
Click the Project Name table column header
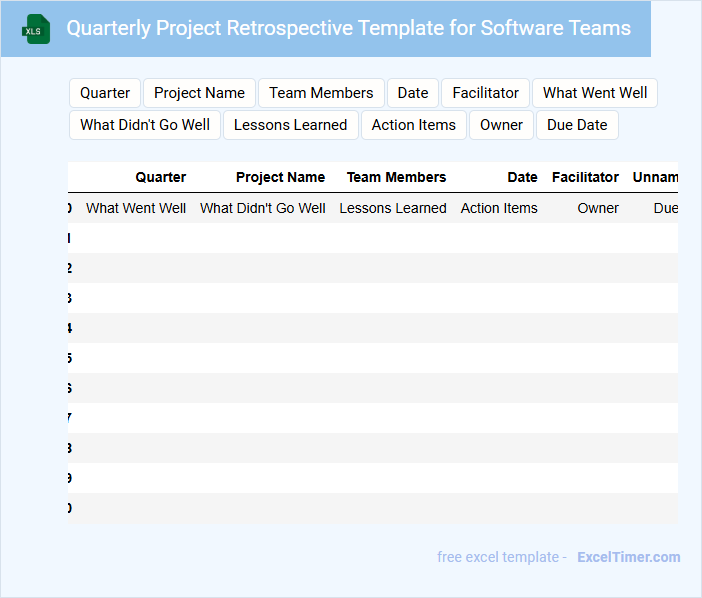pyautogui.click(x=280, y=177)
